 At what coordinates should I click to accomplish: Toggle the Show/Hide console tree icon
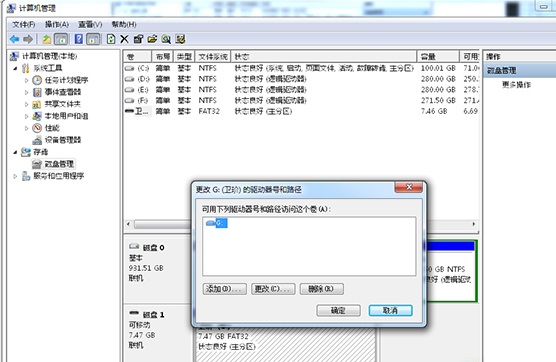coord(61,39)
